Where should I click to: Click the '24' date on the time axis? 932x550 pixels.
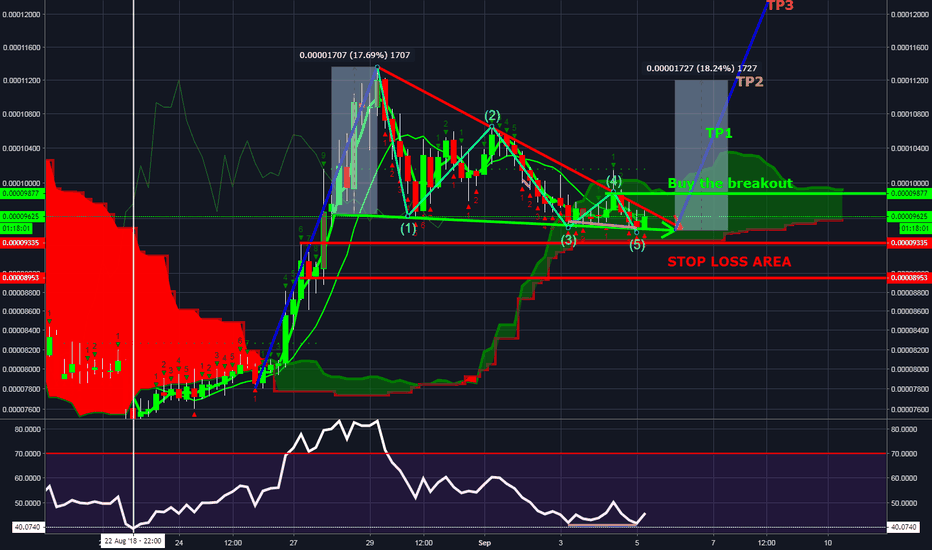179,543
